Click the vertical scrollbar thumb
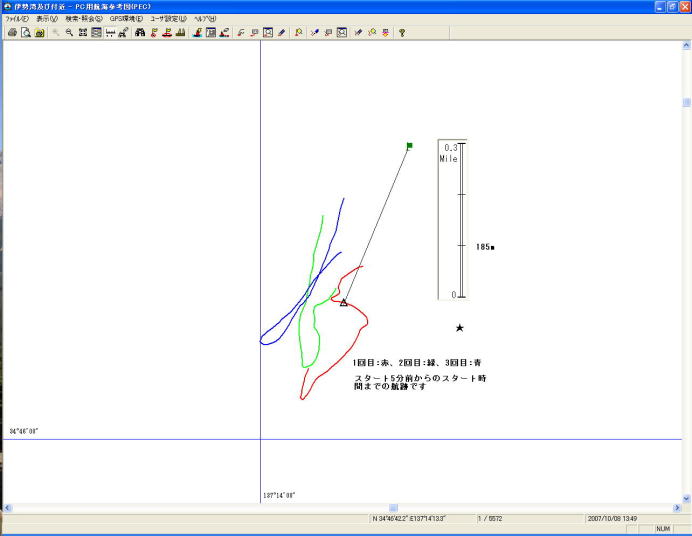The height and width of the screenshot is (536, 692). (x=686, y=102)
